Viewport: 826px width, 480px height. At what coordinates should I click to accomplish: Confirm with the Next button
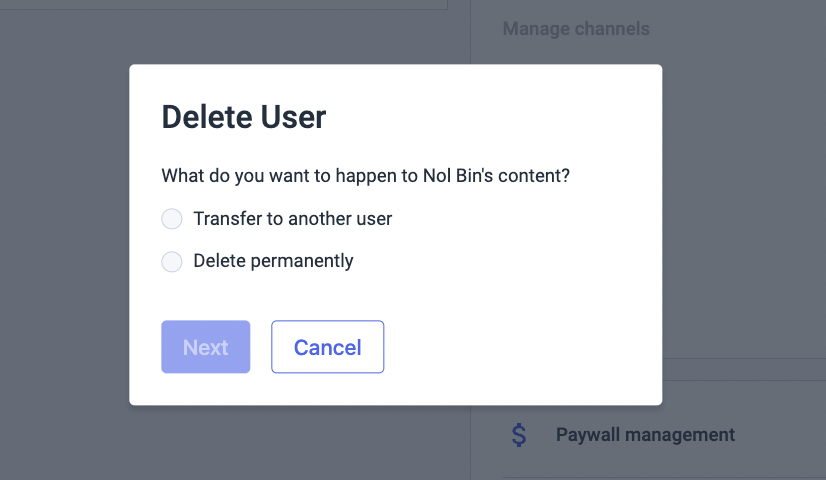click(205, 347)
